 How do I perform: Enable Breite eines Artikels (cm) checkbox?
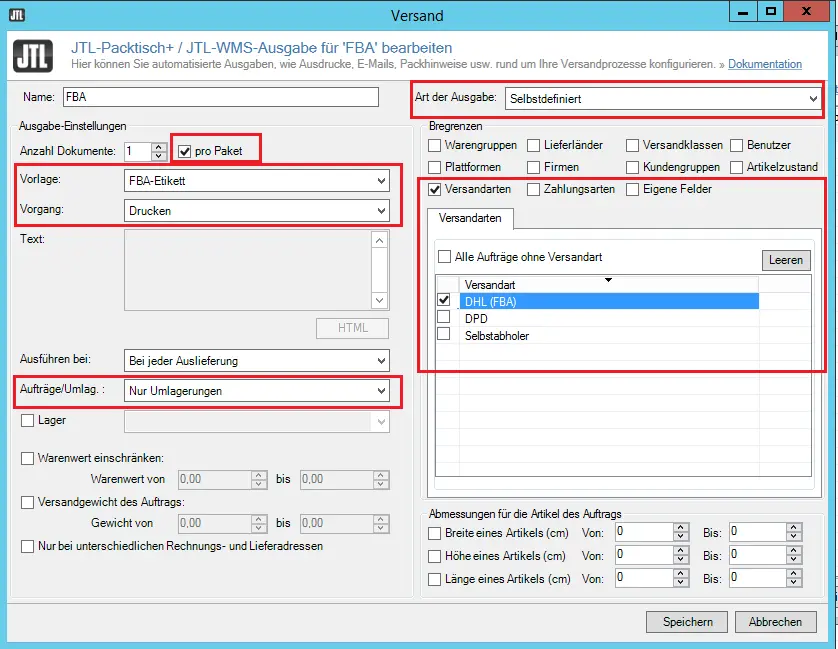pos(434,534)
